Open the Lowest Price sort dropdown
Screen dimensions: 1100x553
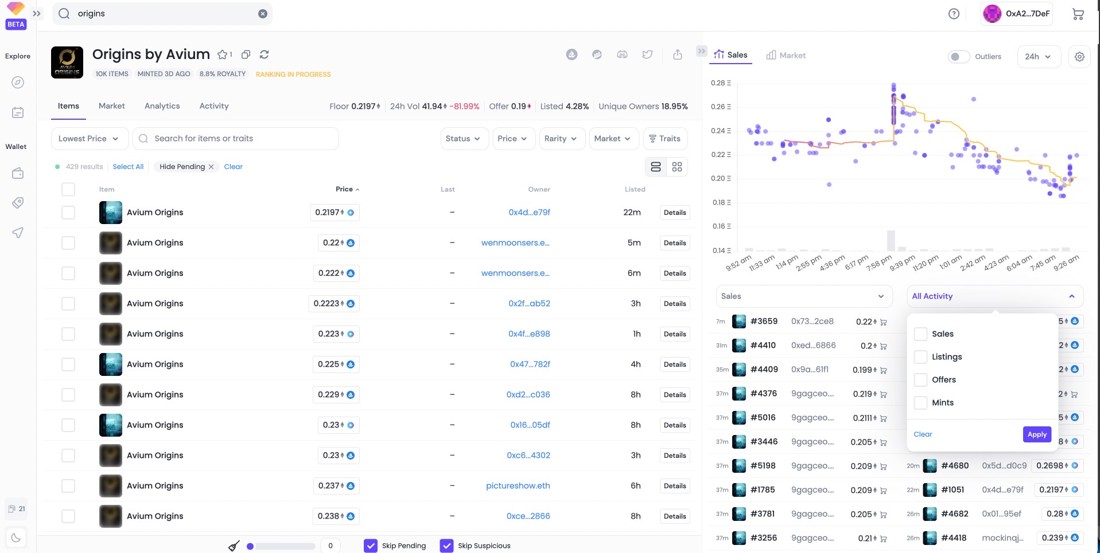pyautogui.click(x=90, y=138)
